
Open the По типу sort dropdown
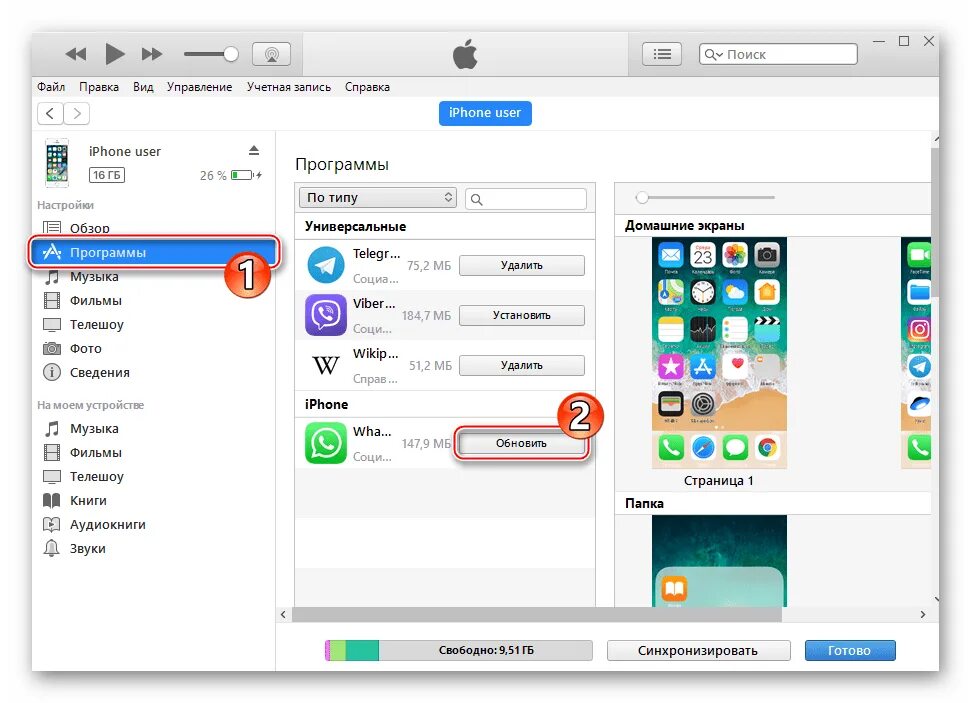point(378,198)
